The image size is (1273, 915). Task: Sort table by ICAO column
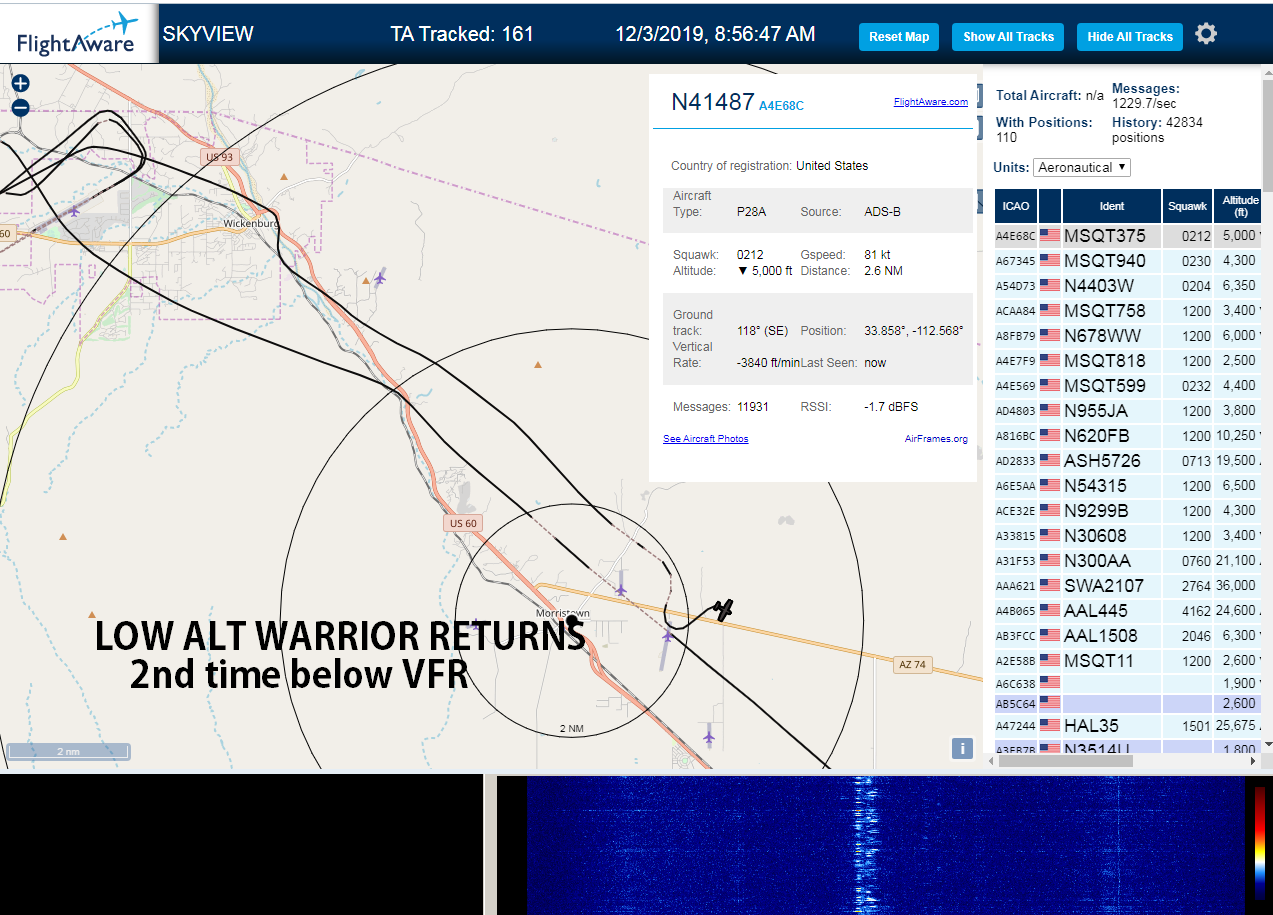pos(1016,206)
